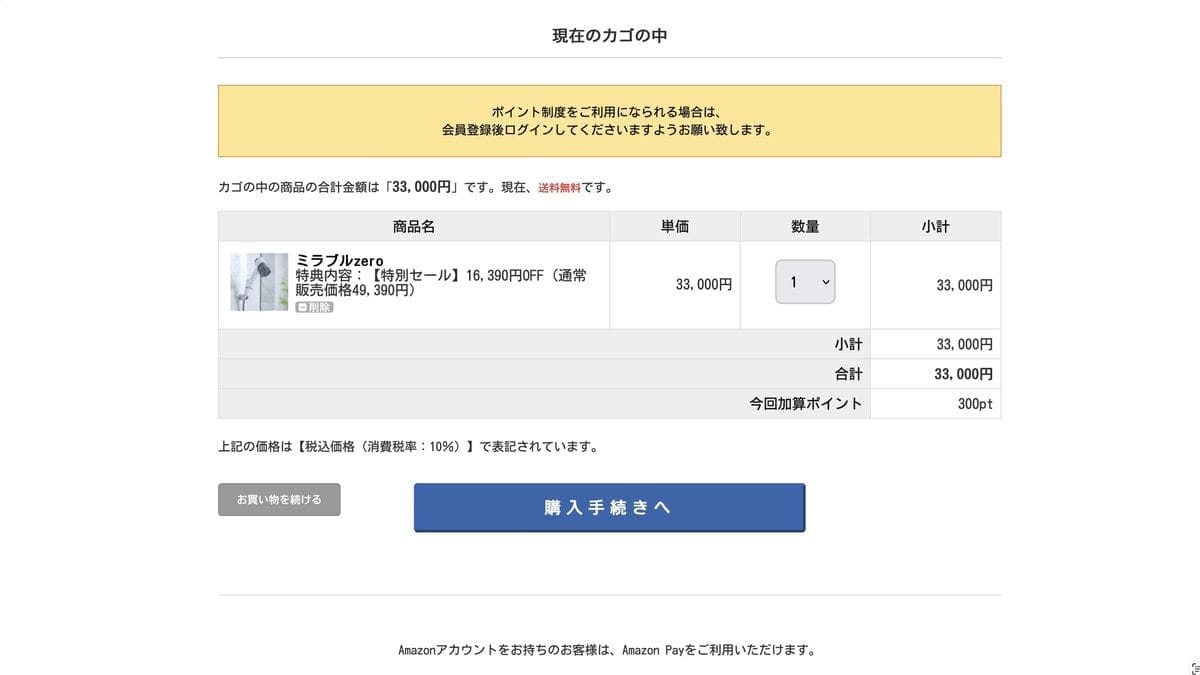Screen dimensions: 1200x675
Task: Click the 特典内容 special sale description text
Action: click(441, 283)
